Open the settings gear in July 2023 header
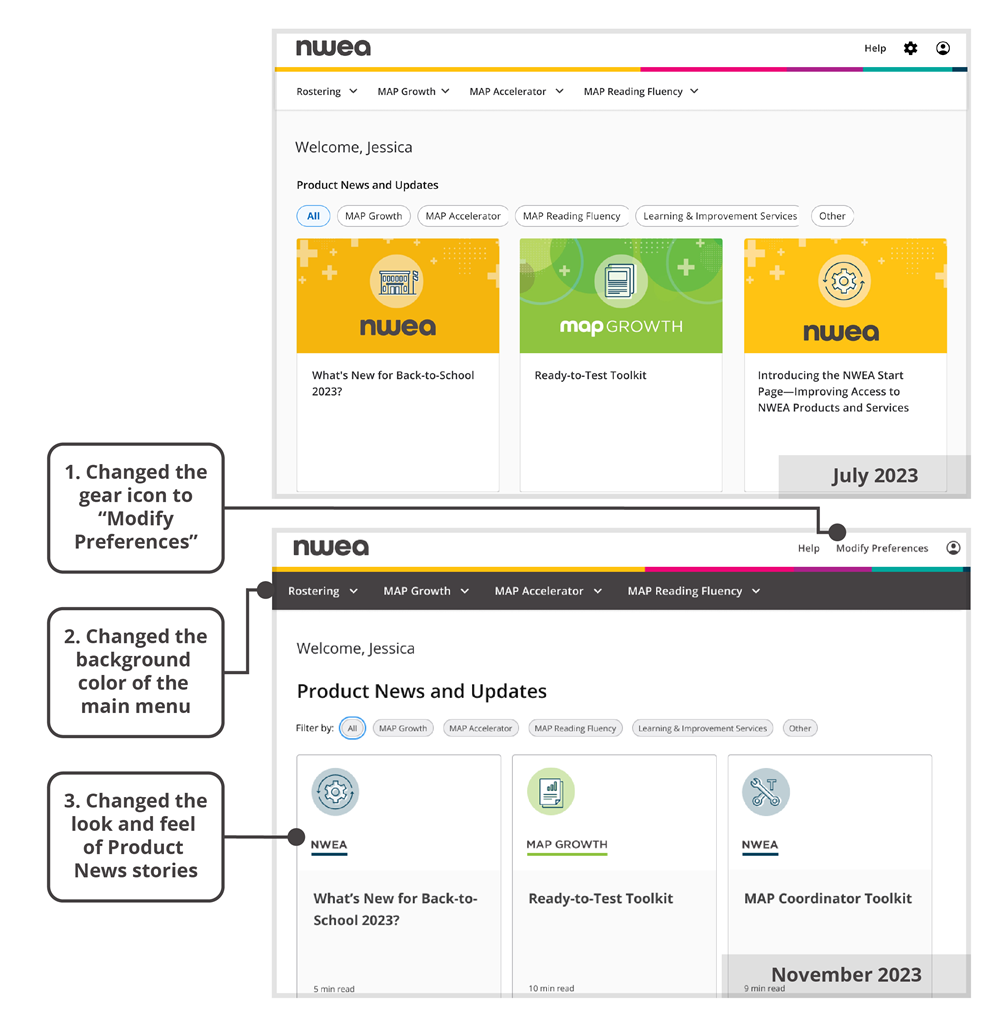 click(x=910, y=48)
